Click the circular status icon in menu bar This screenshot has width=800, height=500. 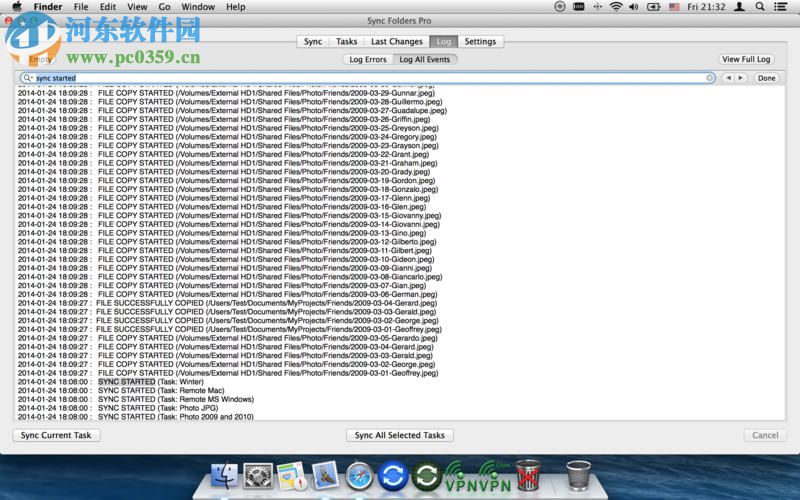pos(560,7)
